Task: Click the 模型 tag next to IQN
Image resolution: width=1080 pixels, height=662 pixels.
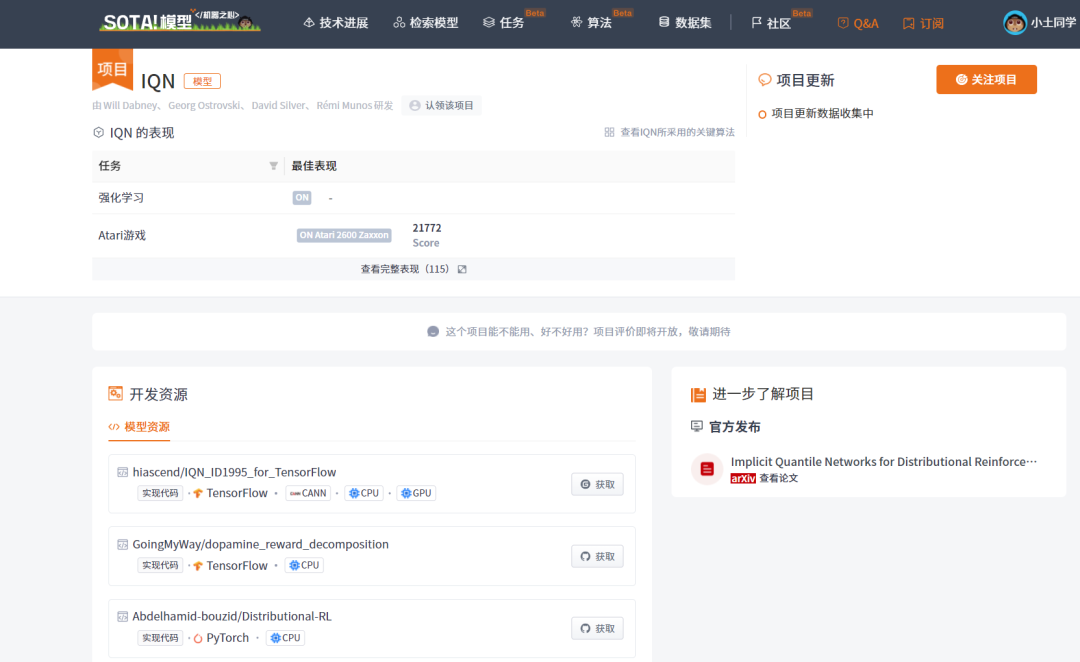Action: [202, 81]
